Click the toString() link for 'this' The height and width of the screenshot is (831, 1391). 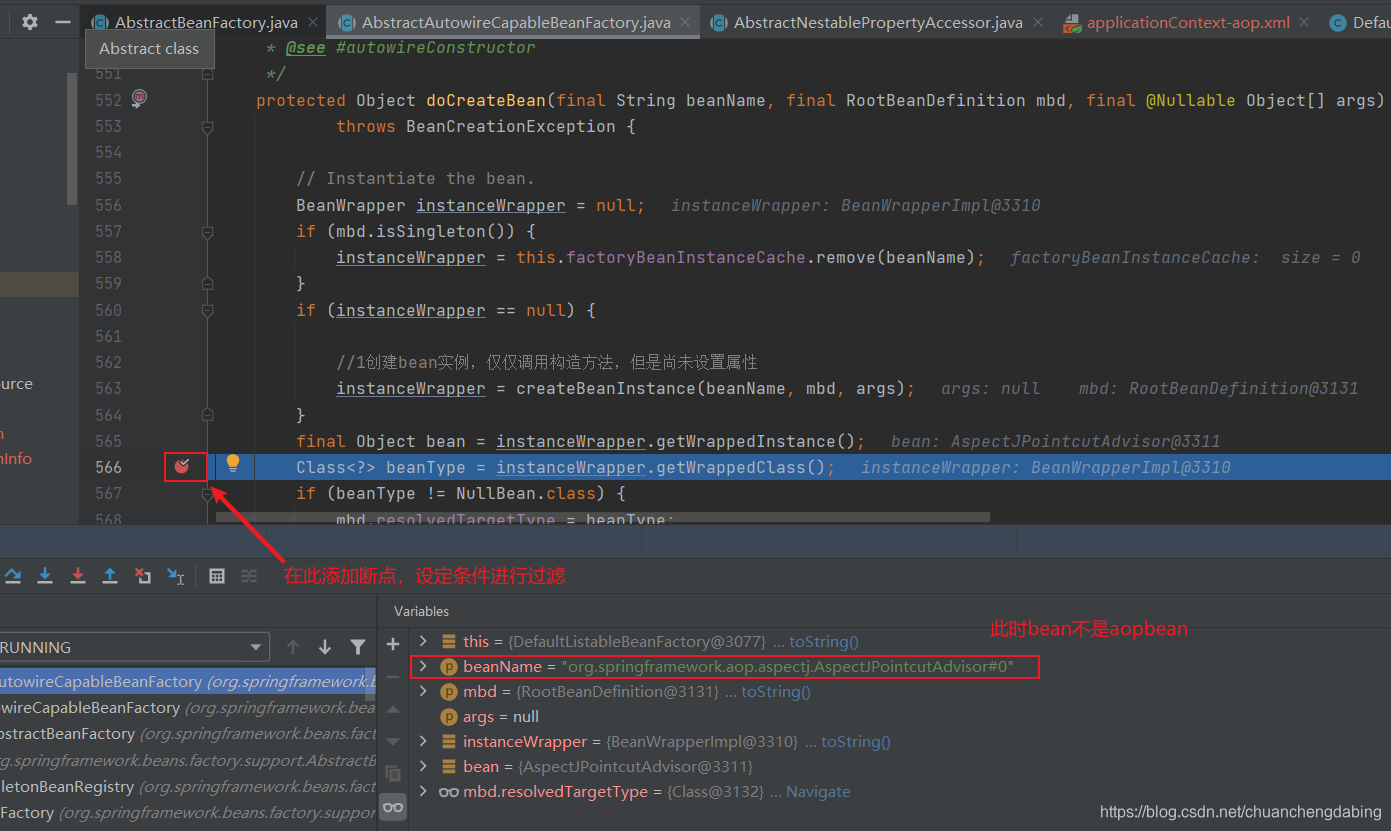pyautogui.click(x=824, y=641)
